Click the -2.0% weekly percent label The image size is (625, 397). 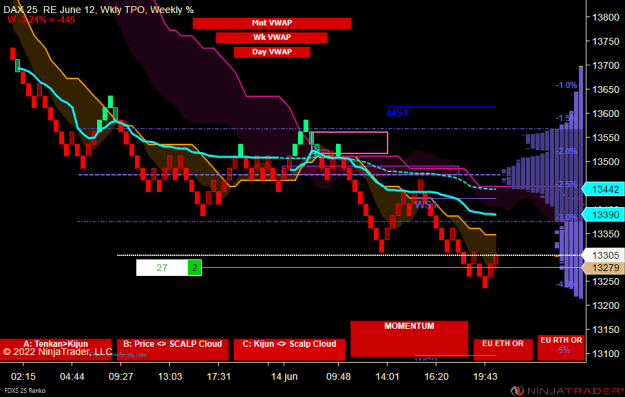566,151
